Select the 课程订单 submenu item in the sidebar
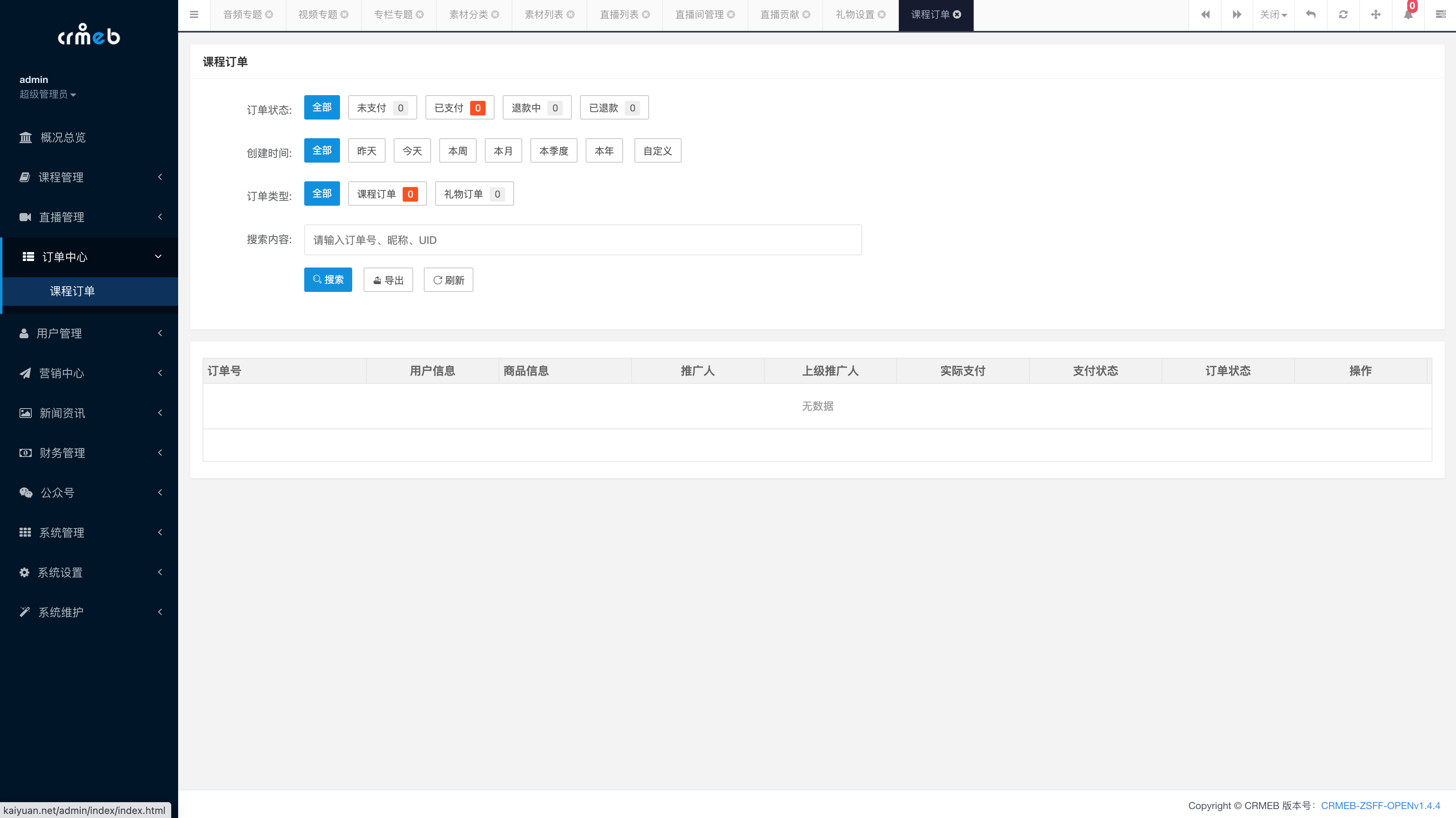Image resolution: width=1456 pixels, height=818 pixels. pyautogui.click(x=89, y=291)
